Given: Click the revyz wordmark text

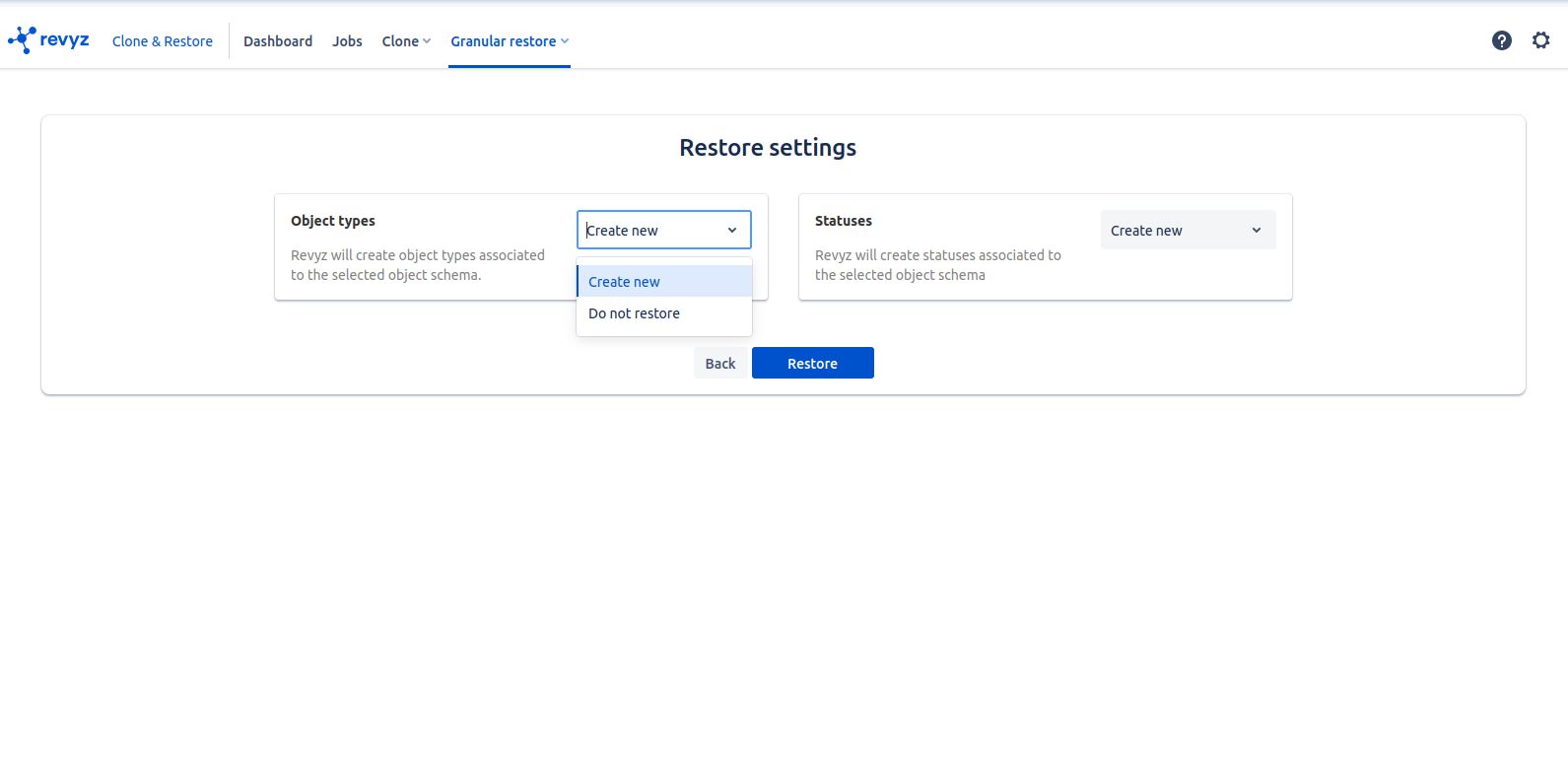Looking at the screenshot, I should (65, 39).
